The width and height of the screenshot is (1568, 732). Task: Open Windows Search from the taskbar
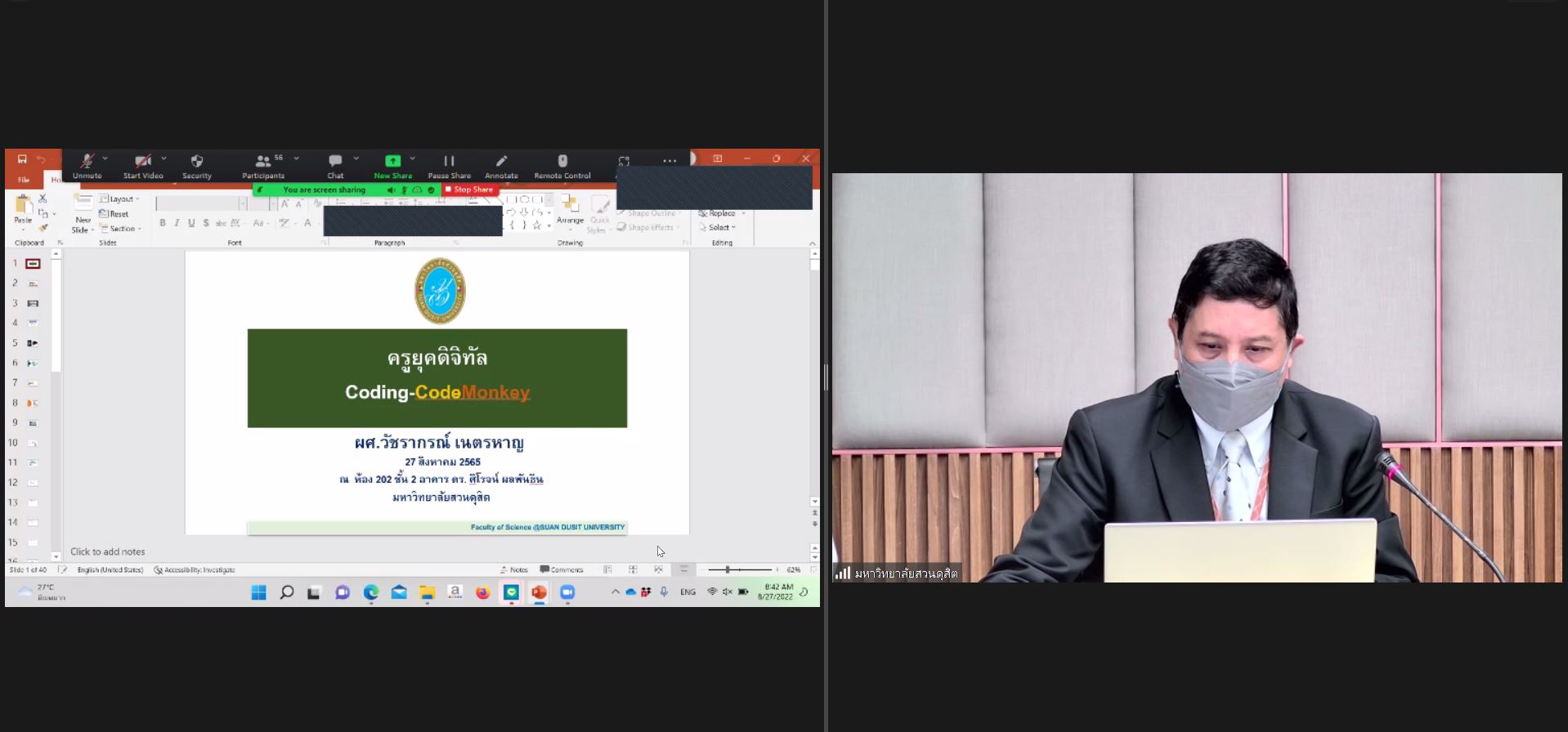[286, 592]
